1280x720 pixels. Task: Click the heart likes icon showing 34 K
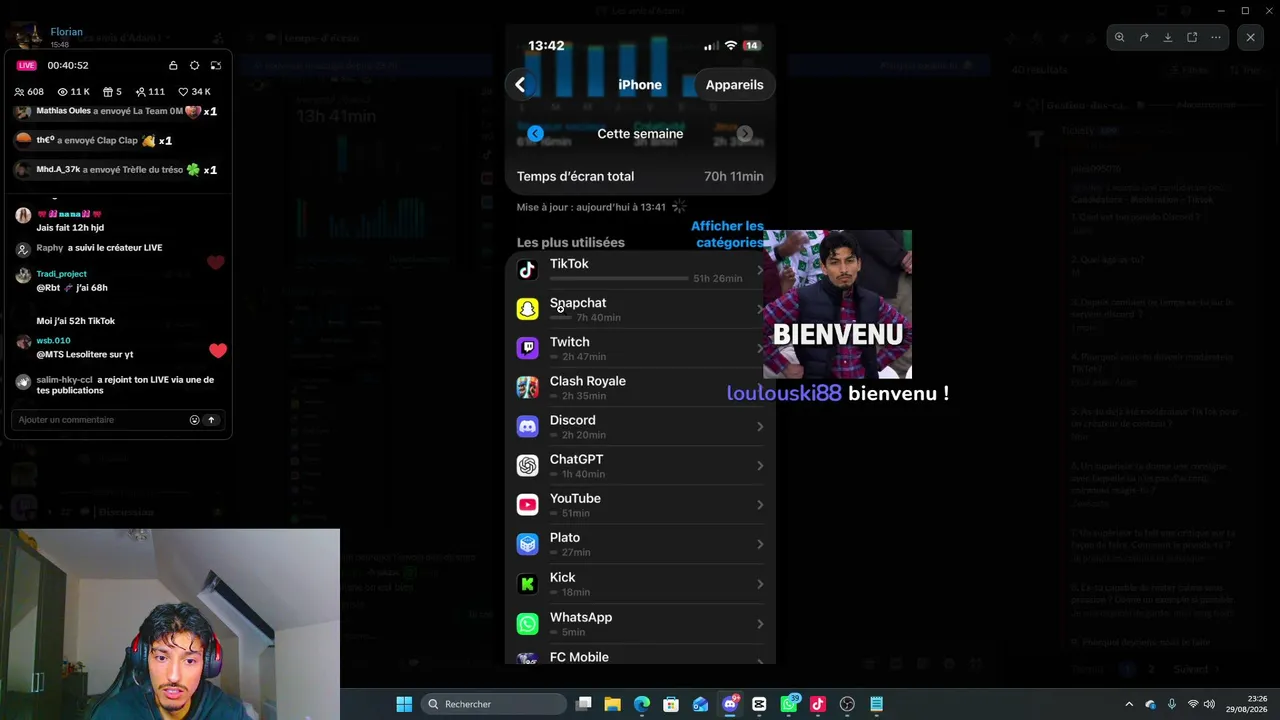(x=184, y=92)
